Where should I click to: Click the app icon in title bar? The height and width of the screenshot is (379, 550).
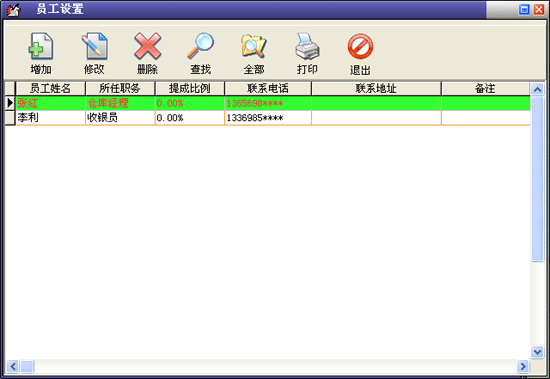[x=14, y=9]
